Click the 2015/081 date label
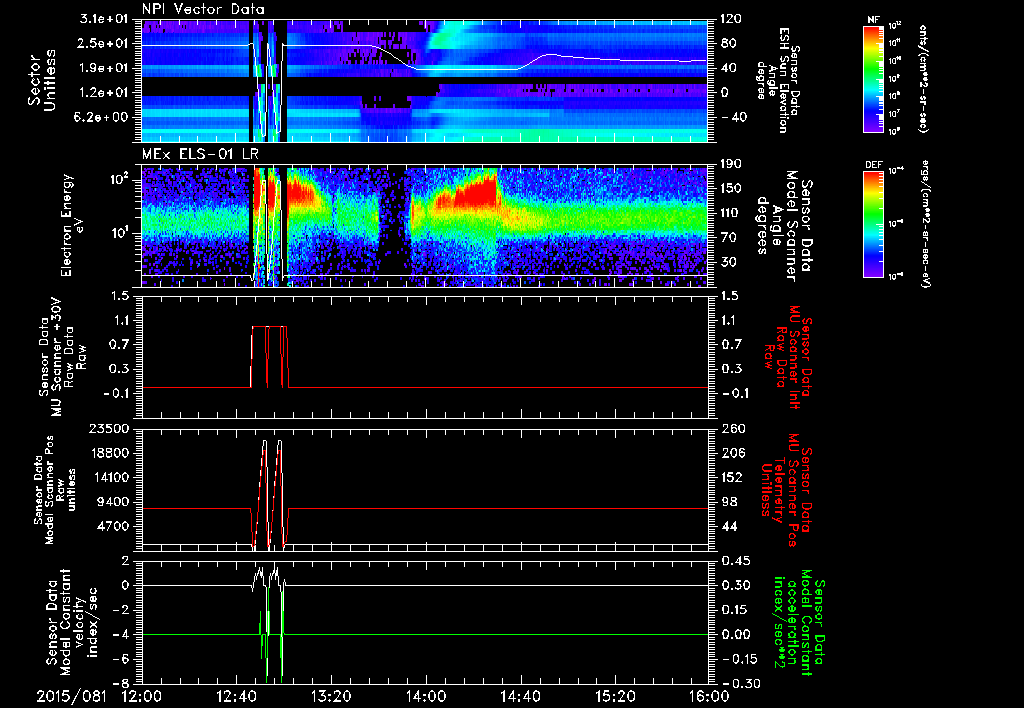 (x=71, y=696)
